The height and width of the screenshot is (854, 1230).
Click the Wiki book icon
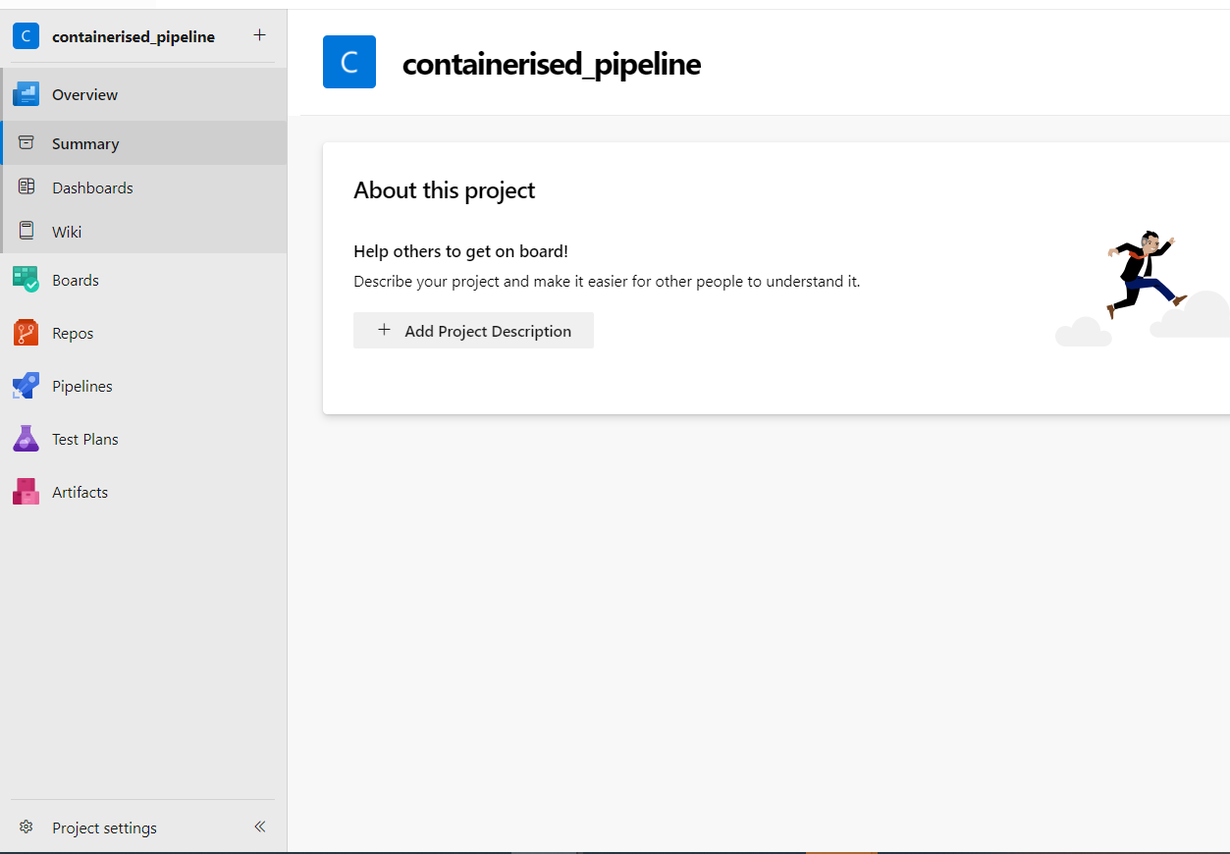pos(27,231)
